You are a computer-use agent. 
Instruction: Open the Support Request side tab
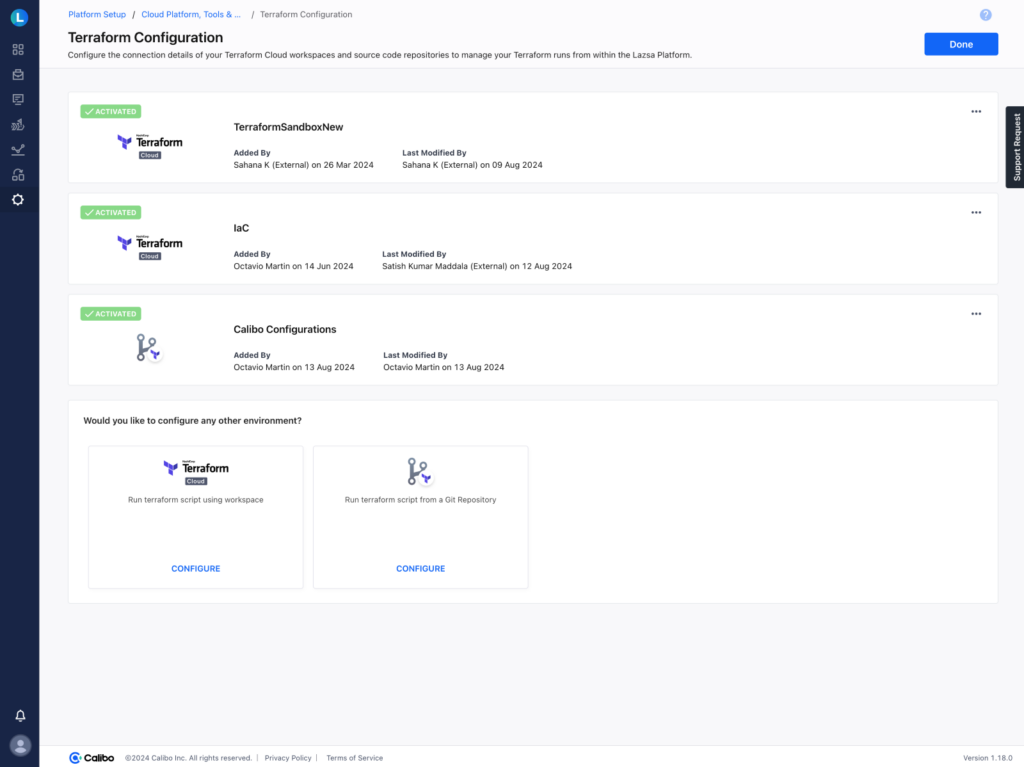pyautogui.click(x=1015, y=147)
